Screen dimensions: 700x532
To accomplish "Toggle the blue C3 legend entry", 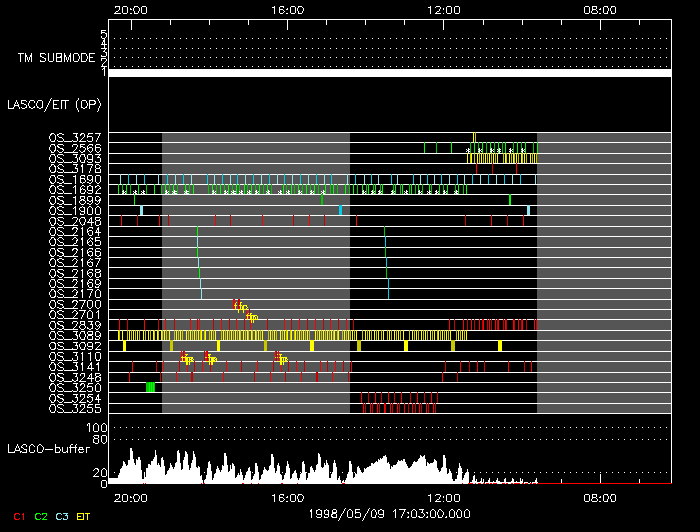I will click(x=64, y=516).
